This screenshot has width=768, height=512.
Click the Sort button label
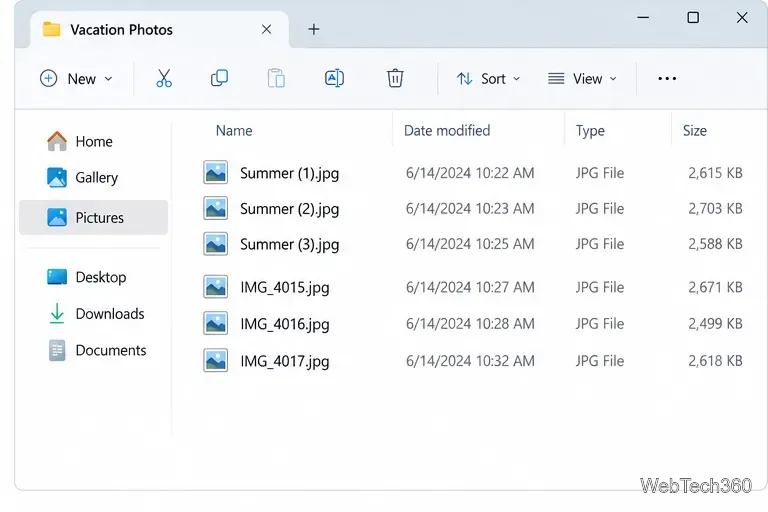493,79
